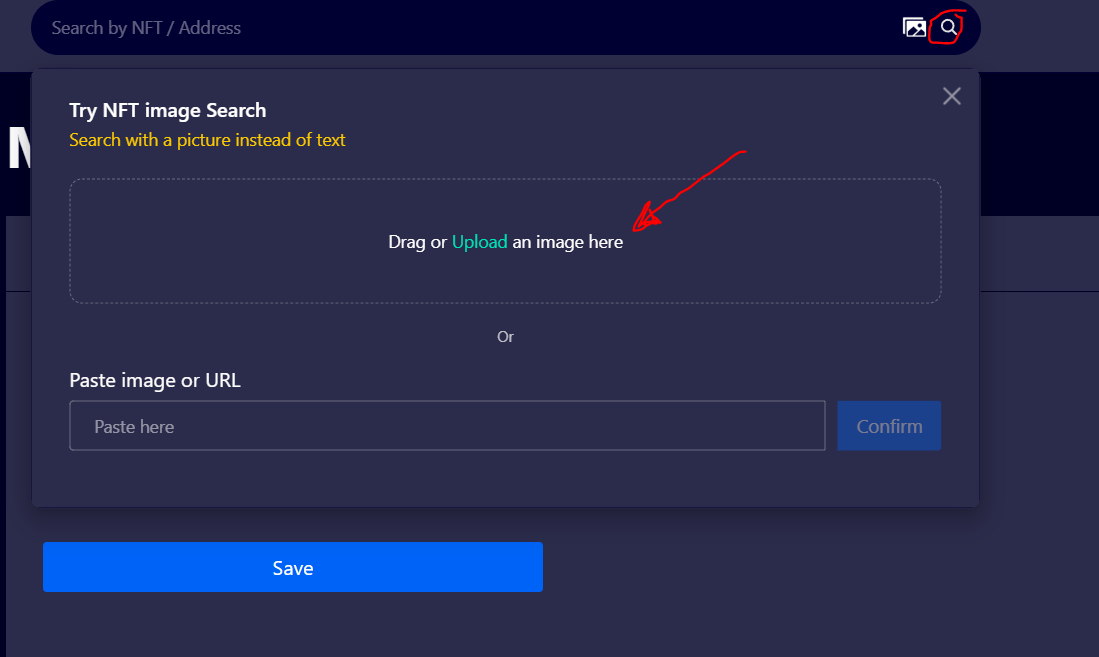Click the blue Save button
The width and height of the screenshot is (1099, 657).
click(x=293, y=567)
